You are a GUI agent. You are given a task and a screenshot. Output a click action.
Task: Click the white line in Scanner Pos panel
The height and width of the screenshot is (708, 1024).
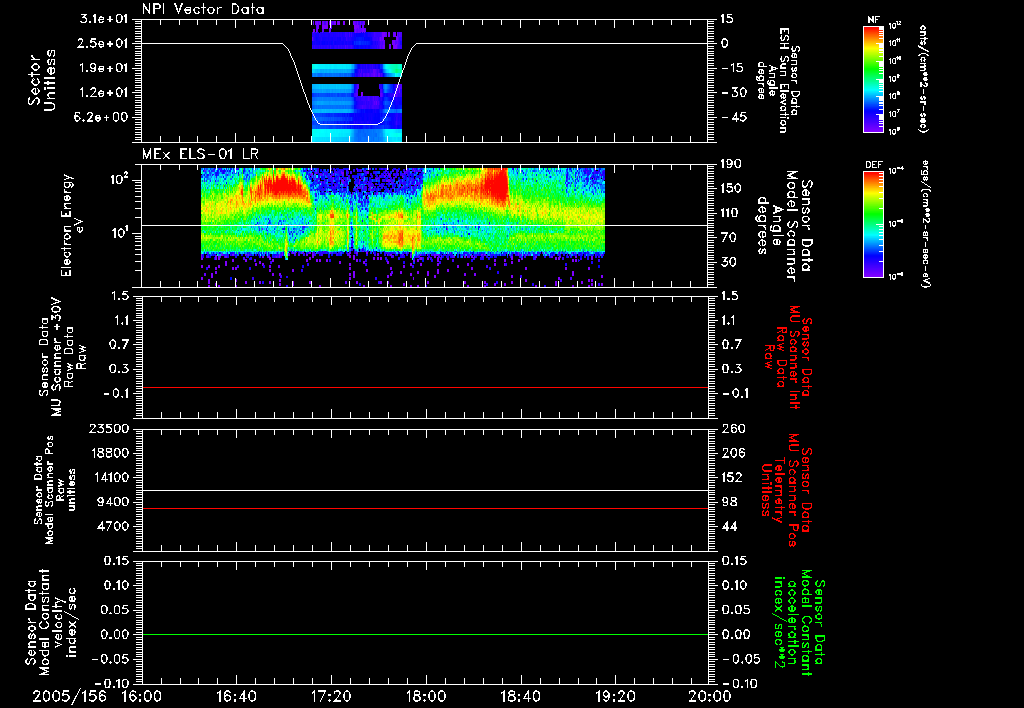pyautogui.click(x=425, y=491)
